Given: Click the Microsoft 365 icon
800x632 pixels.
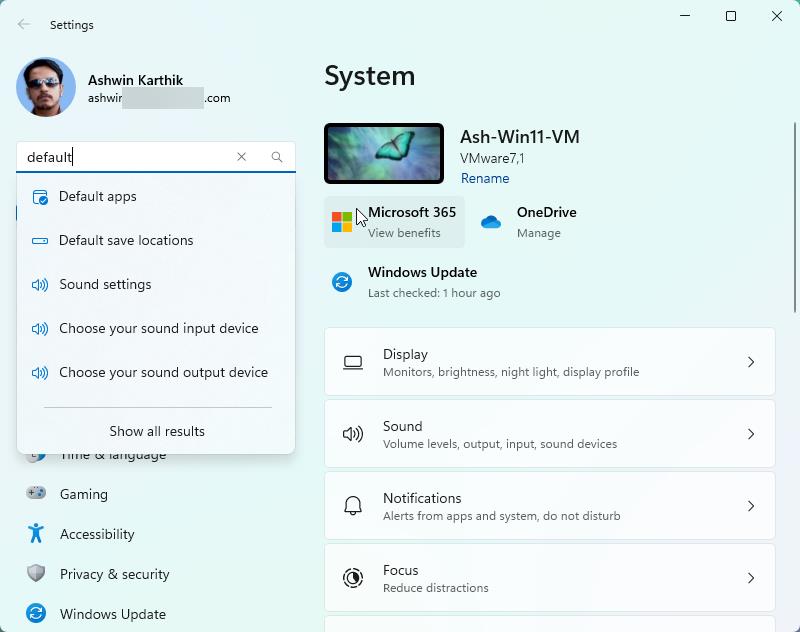Looking at the screenshot, I should click(341, 221).
